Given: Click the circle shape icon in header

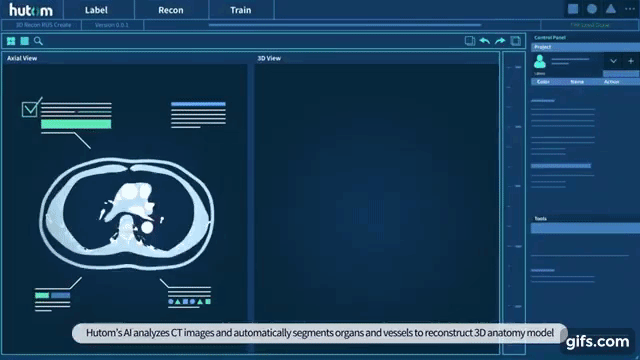Looking at the screenshot, I should [x=592, y=9].
